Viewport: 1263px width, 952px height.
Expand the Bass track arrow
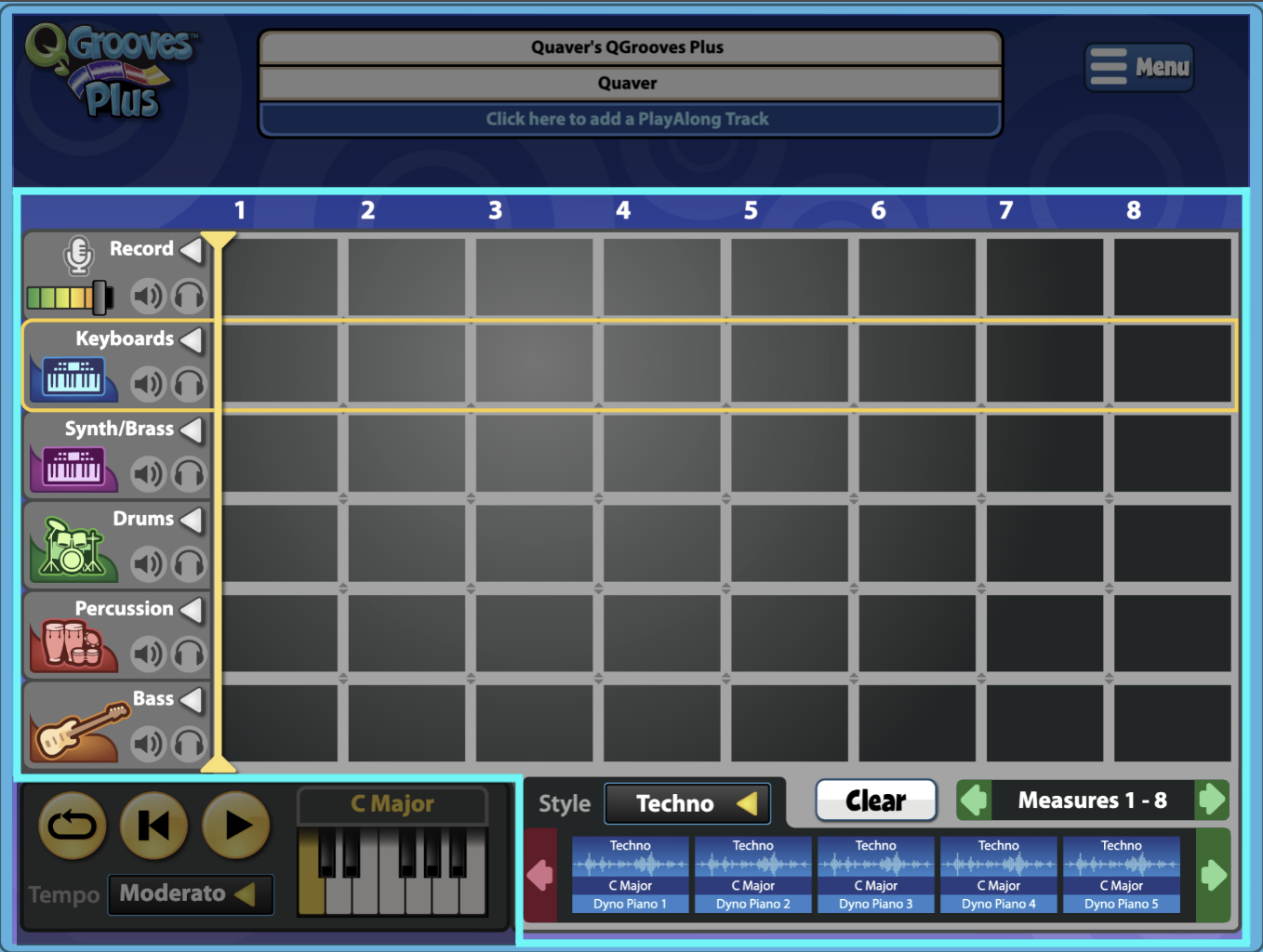(x=192, y=699)
